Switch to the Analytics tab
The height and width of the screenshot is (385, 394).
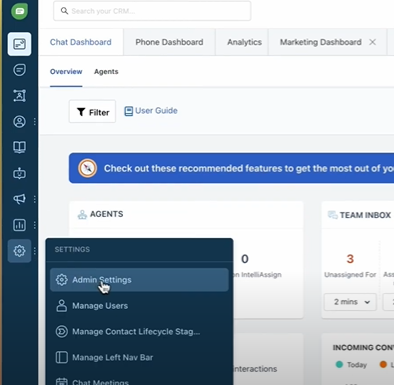click(x=244, y=42)
